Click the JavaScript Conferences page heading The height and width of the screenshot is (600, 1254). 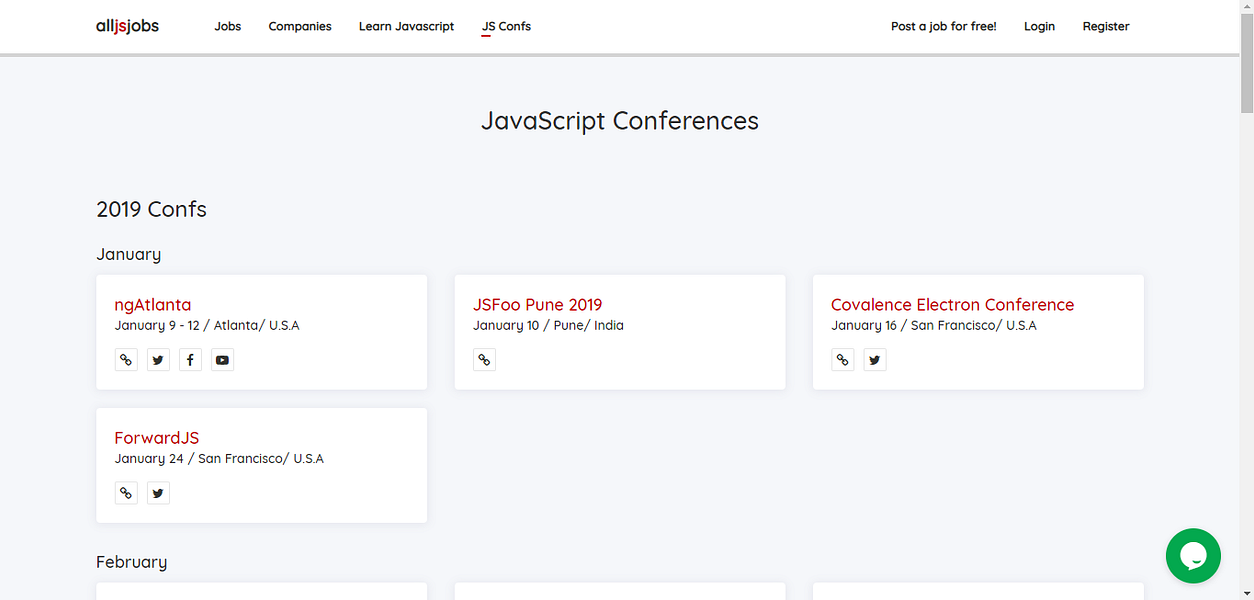tap(620, 121)
